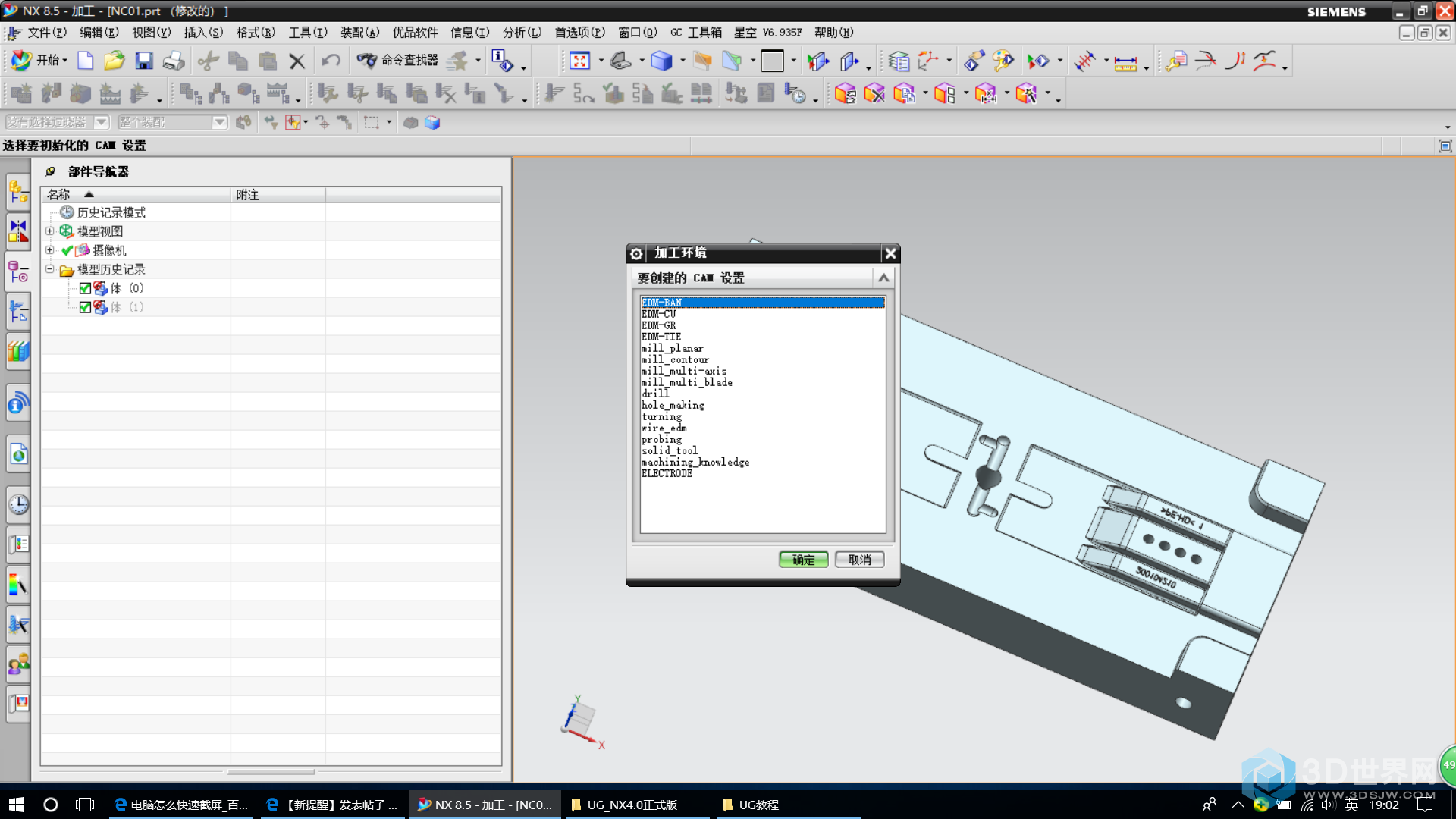Toggle checkbox for 体 (1)
This screenshot has height=819, width=1456.
coord(85,307)
